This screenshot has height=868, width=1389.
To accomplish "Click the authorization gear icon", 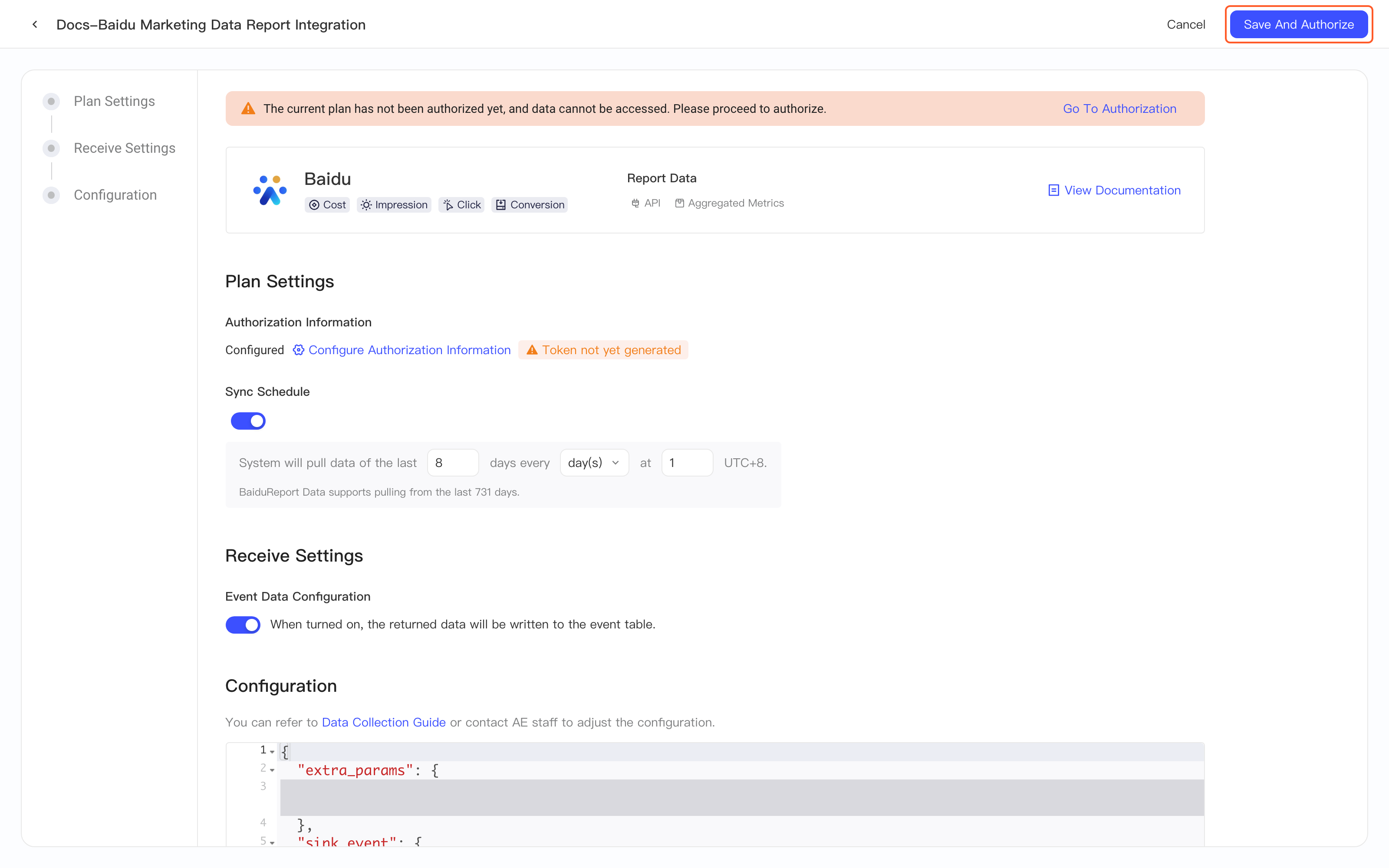I will (x=299, y=350).
